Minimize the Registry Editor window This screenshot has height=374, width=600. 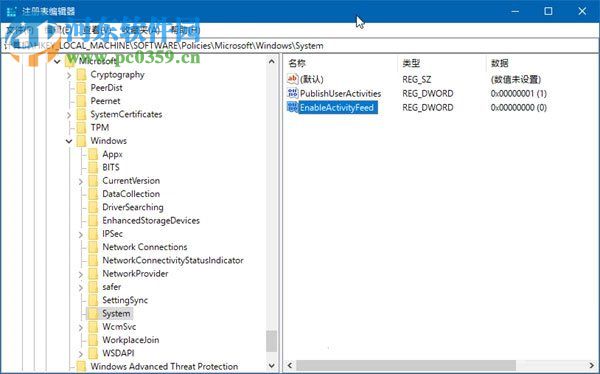pyautogui.click(x=515, y=11)
